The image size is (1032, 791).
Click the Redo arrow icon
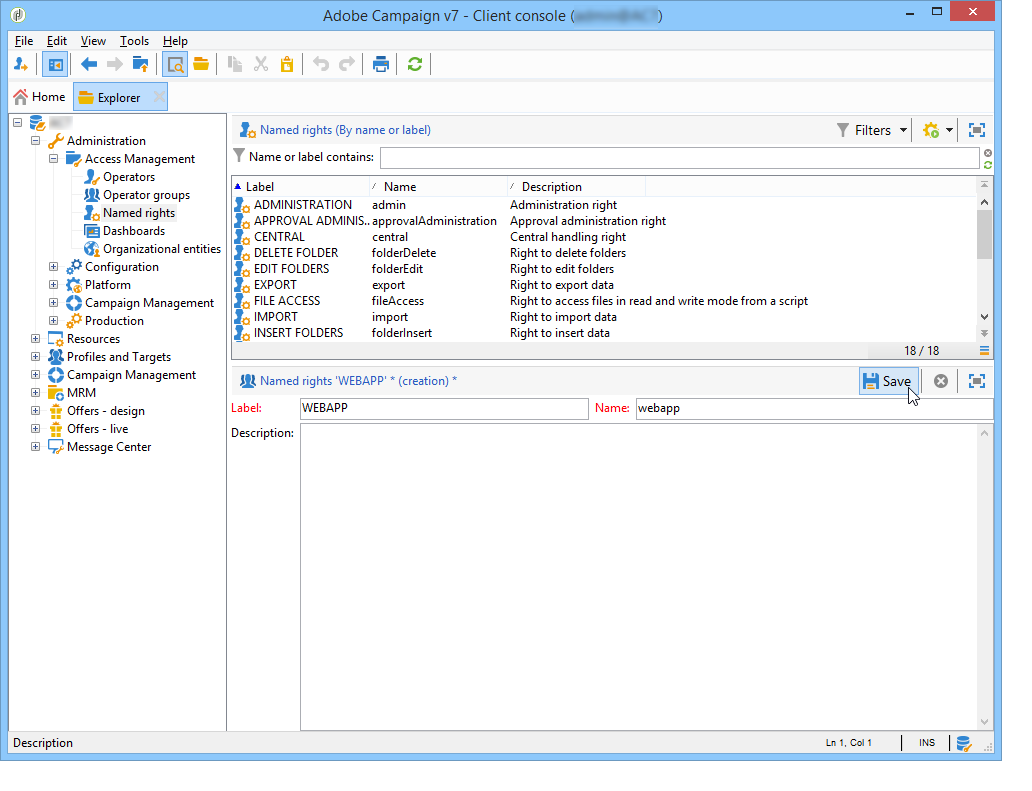[x=347, y=64]
